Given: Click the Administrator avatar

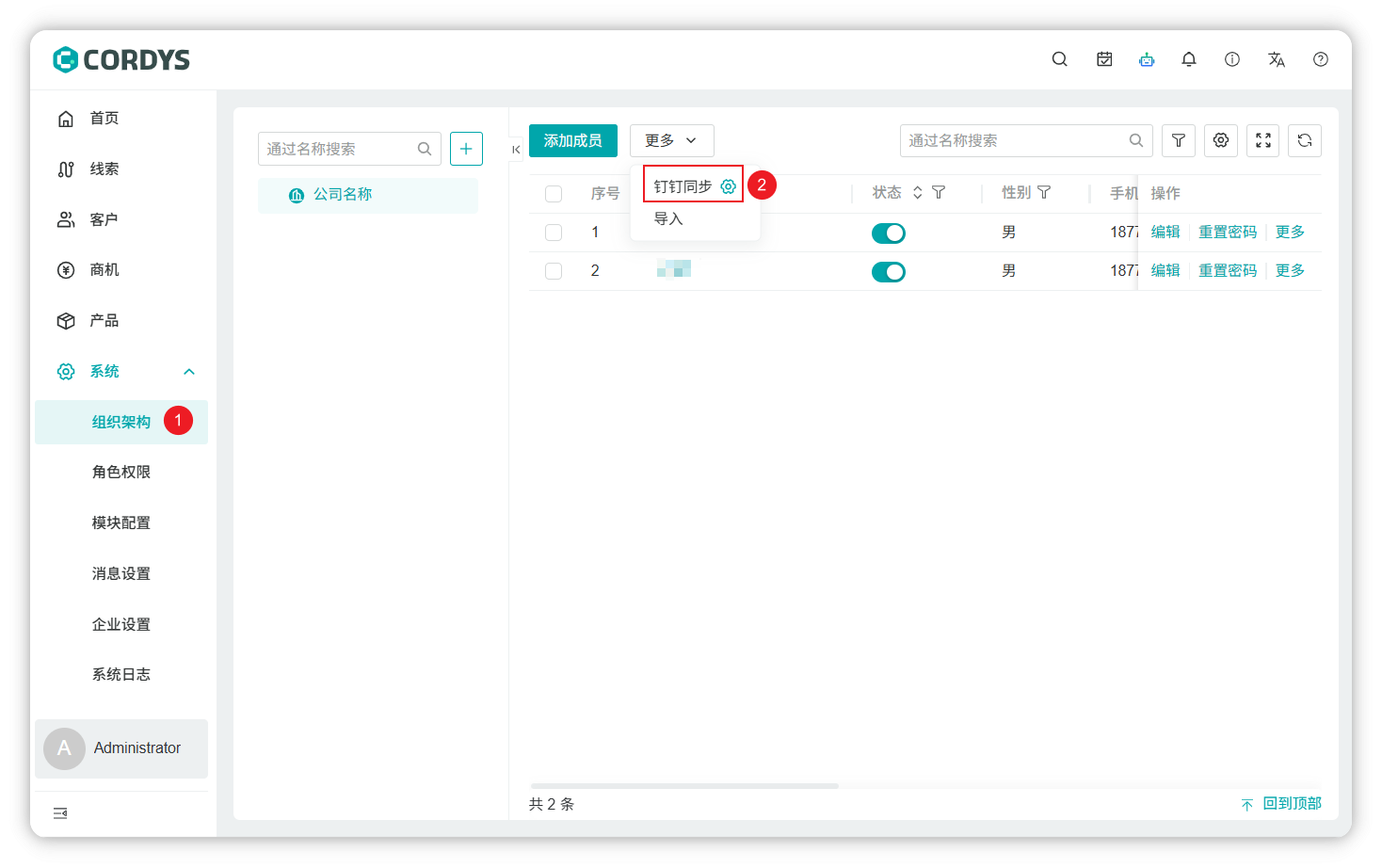Looking at the screenshot, I should point(64,748).
